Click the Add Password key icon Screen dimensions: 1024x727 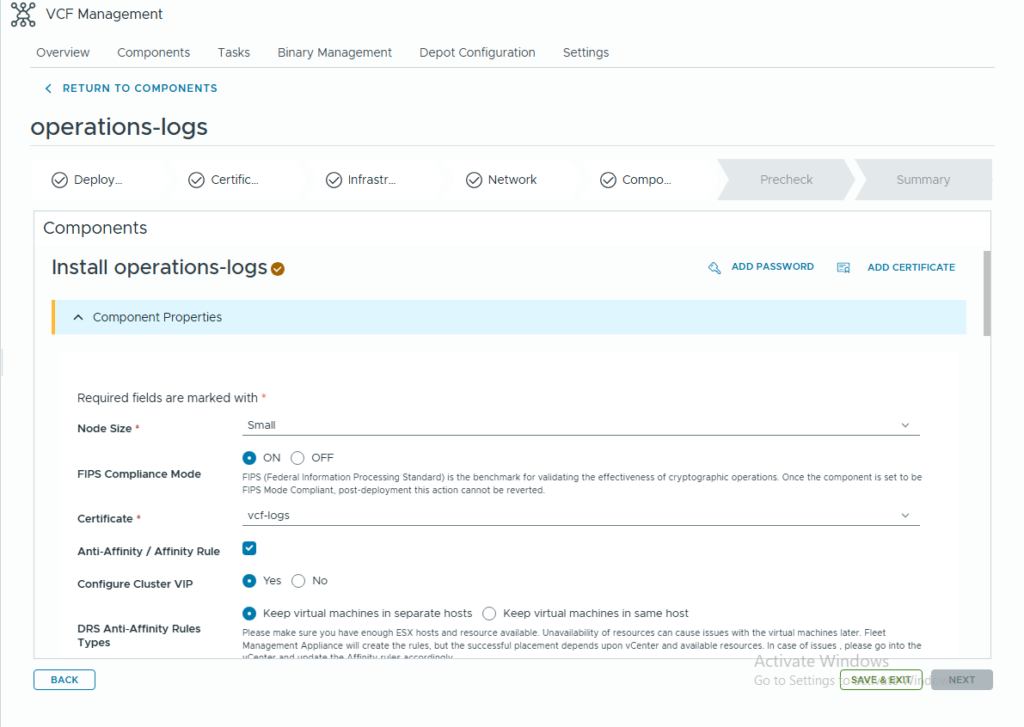click(714, 268)
